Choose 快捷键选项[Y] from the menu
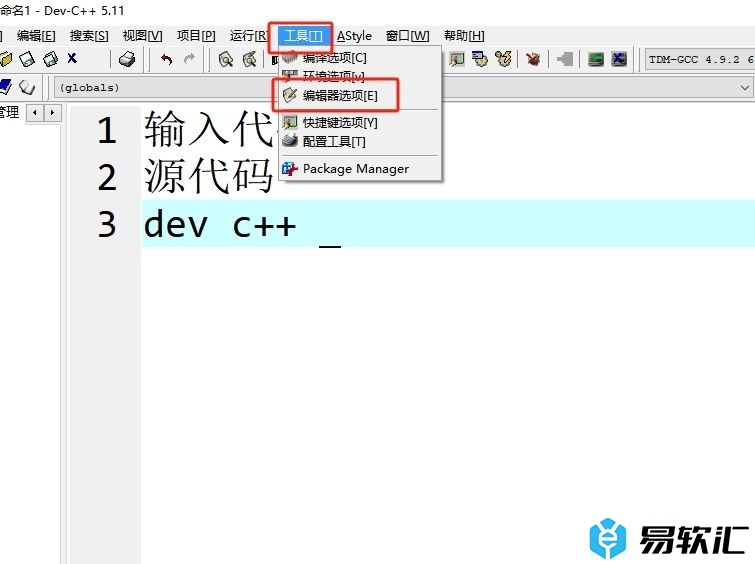Viewport: 755px width, 564px height. click(360, 122)
